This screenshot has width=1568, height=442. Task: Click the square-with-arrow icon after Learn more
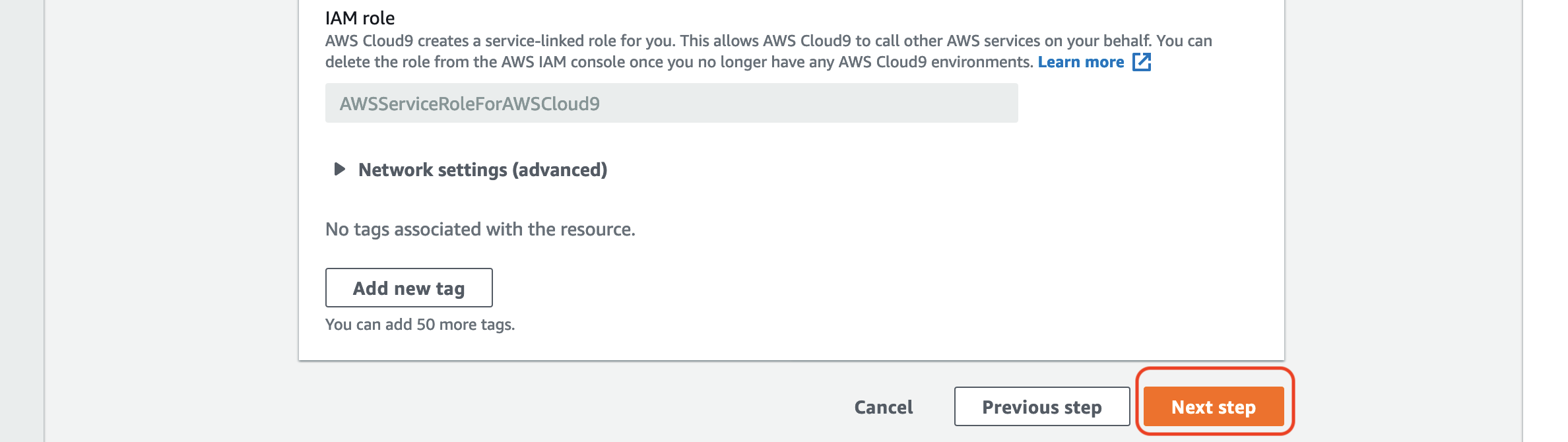[x=1142, y=62]
